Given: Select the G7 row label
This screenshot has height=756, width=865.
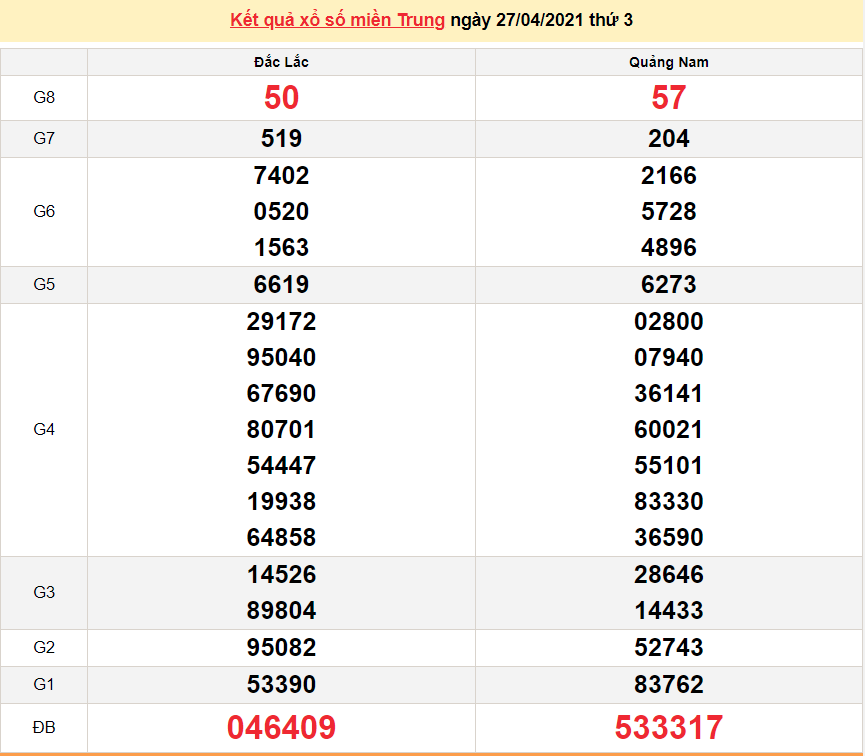Looking at the screenshot, I should click(44, 139).
